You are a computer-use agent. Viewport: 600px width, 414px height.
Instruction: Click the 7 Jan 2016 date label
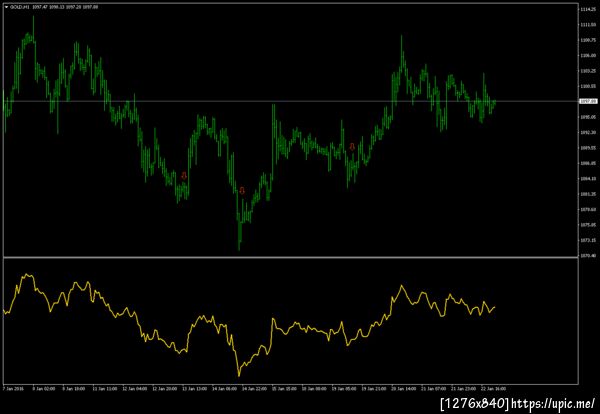click(13, 389)
